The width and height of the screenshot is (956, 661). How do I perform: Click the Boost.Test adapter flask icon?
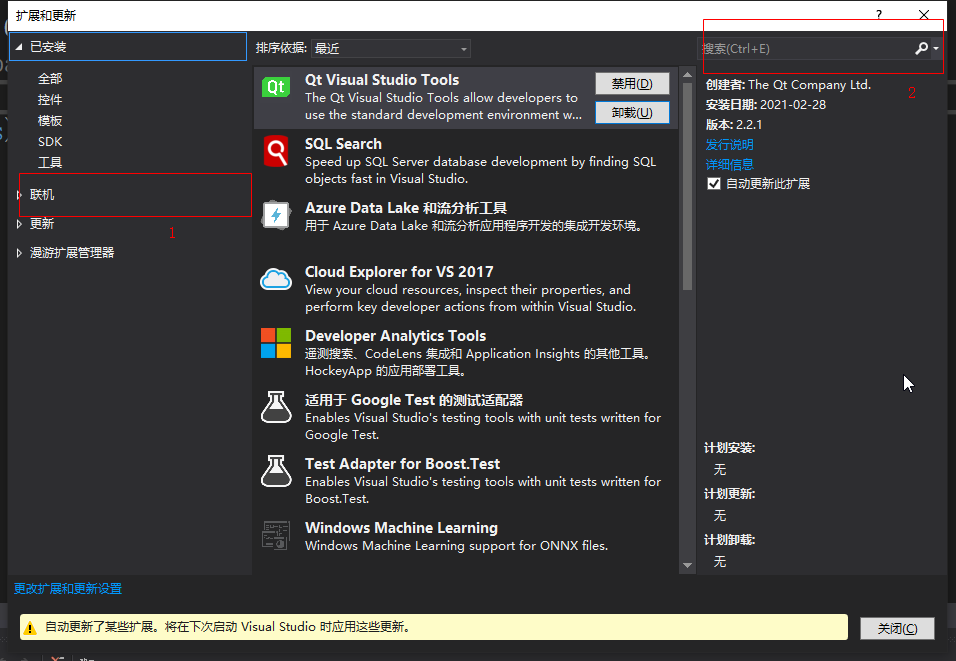coord(276,471)
